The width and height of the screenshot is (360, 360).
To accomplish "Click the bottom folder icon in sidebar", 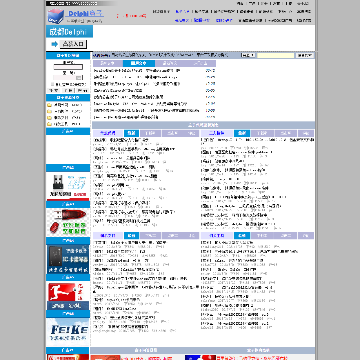I will tap(49, 124).
